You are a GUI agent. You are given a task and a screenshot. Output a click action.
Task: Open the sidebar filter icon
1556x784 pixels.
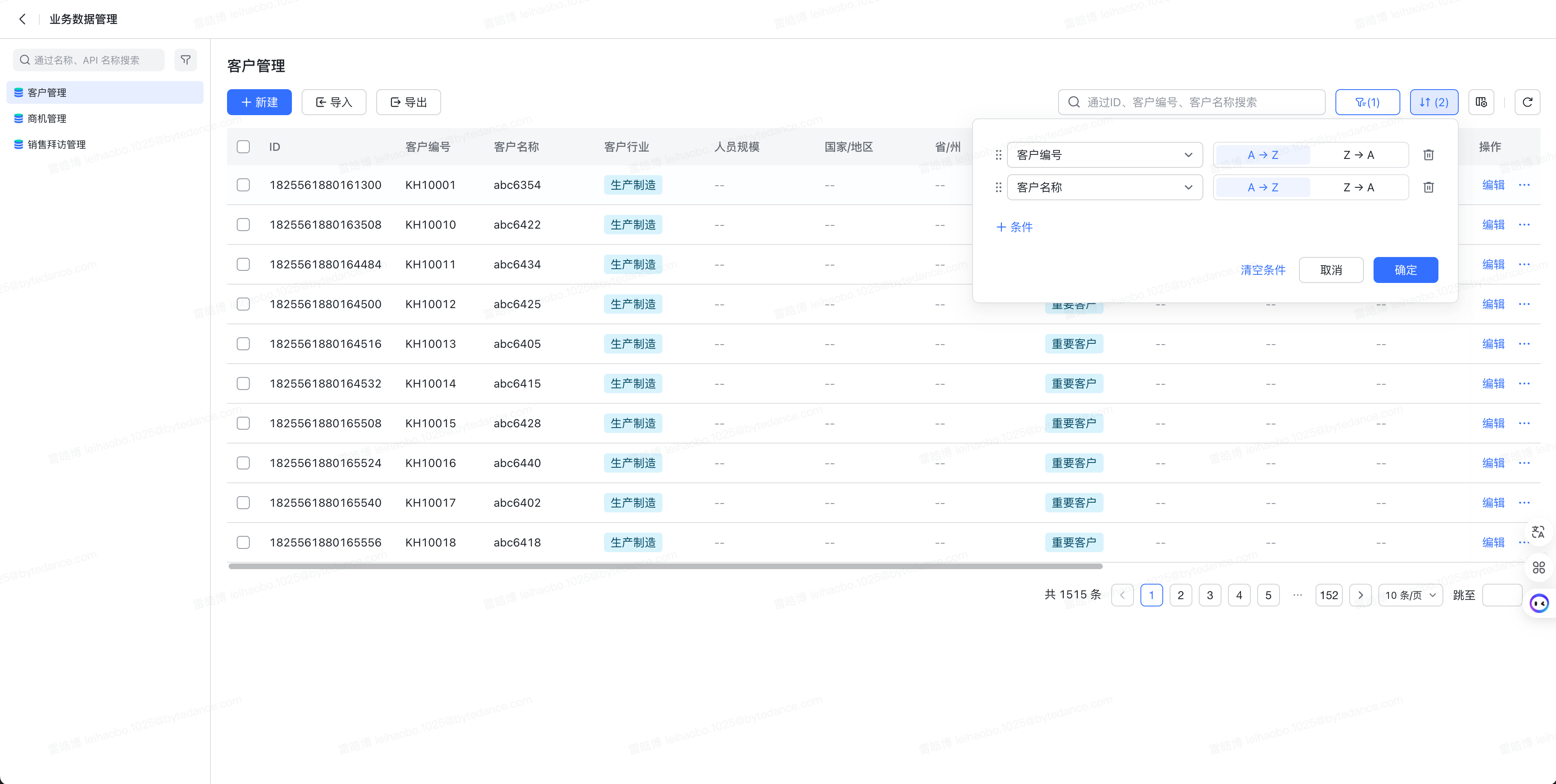click(x=185, y=60)
